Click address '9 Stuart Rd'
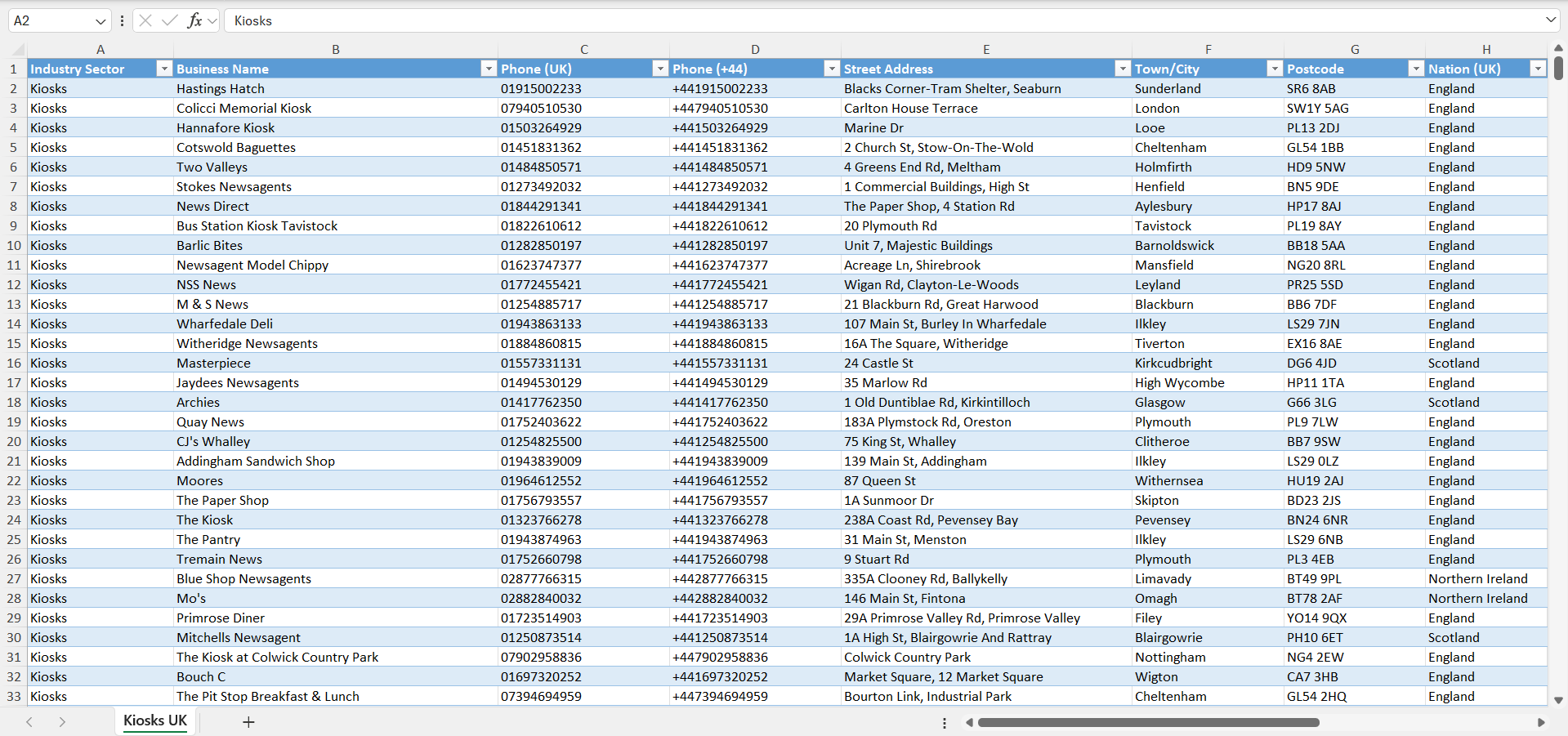Screen dimensions: 1568x736 [x=986, y=559]
